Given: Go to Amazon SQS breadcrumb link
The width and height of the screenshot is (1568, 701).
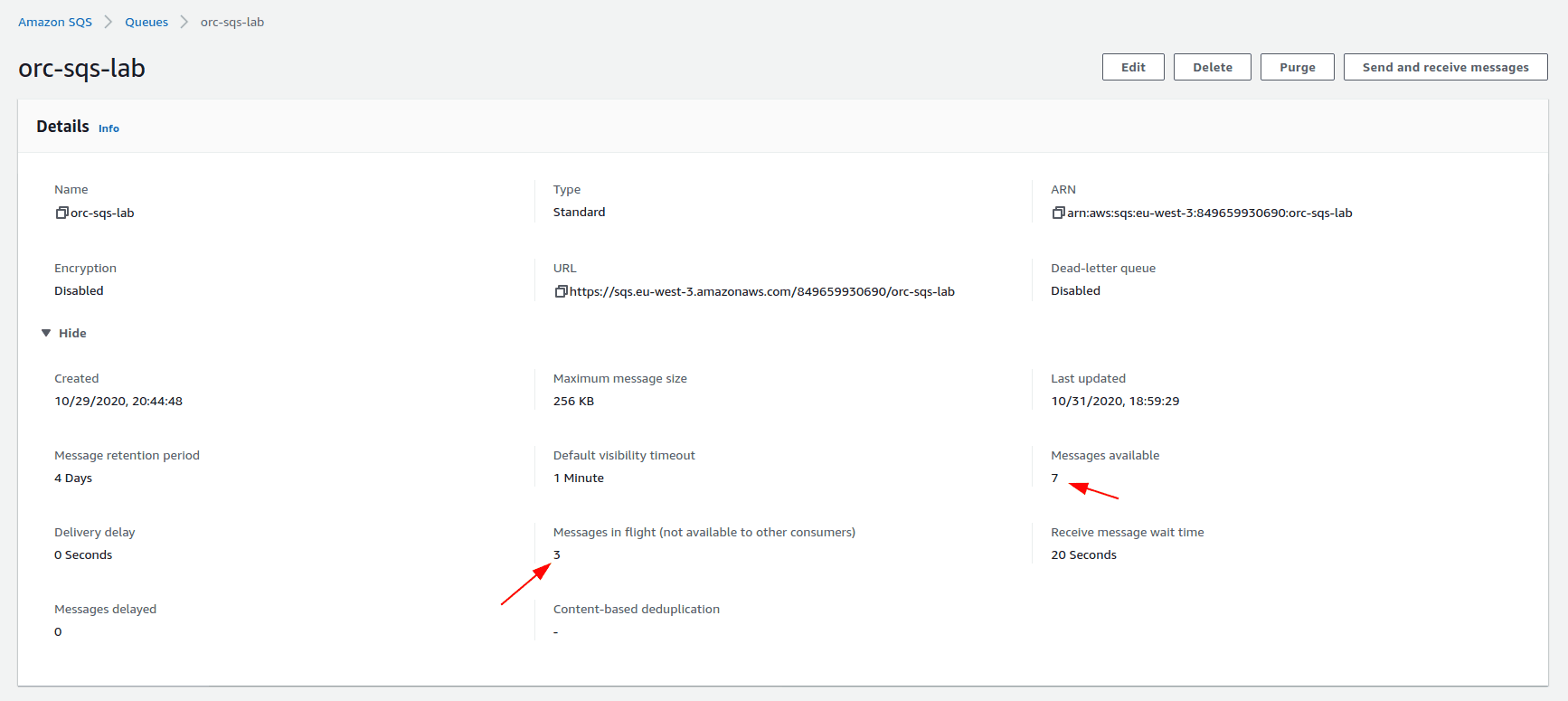Looking at the screenshot, I should click(x=55, y=22).
